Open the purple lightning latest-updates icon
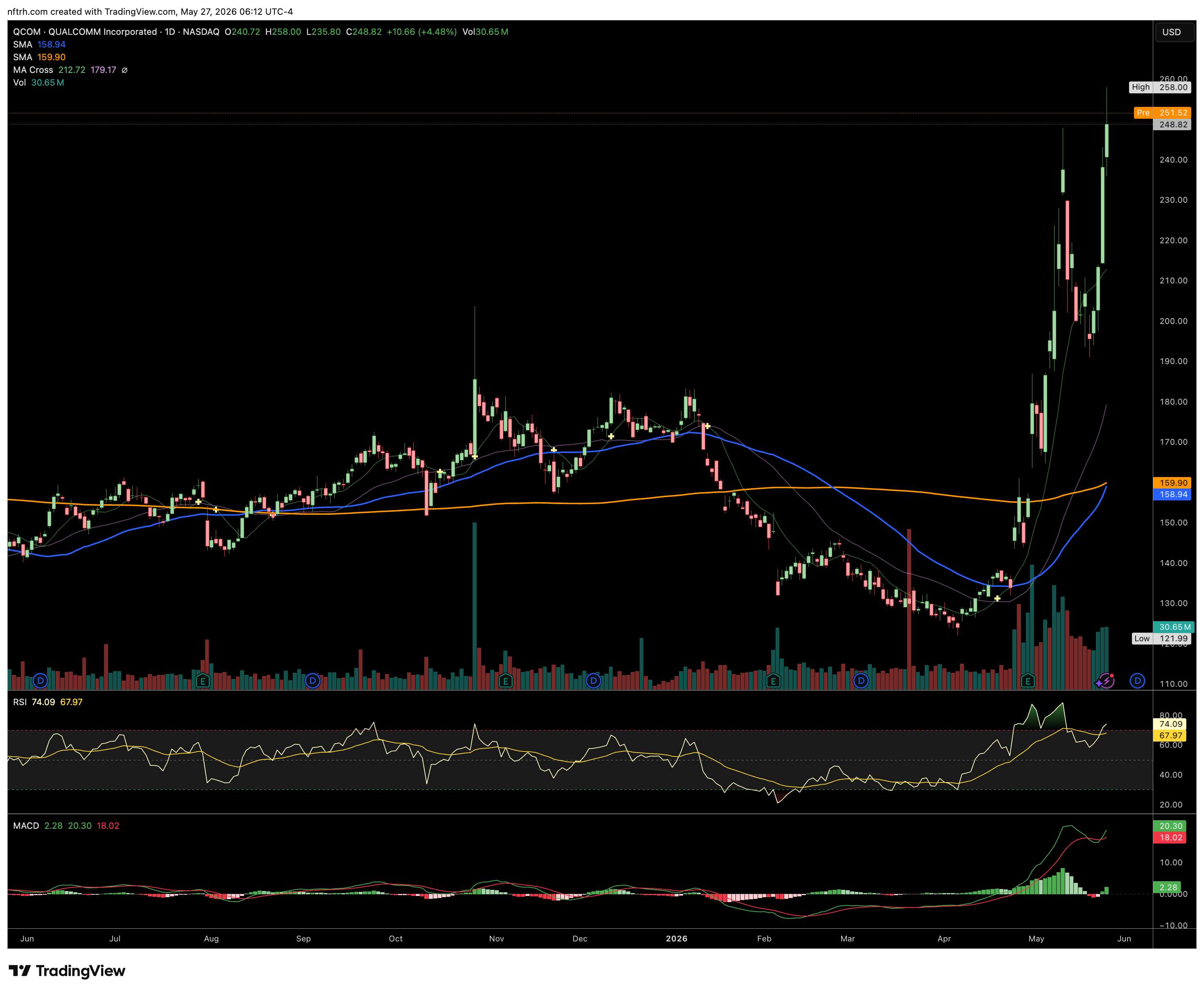The width and height of the screenshot is (1204, 993). coord(1107,681)
